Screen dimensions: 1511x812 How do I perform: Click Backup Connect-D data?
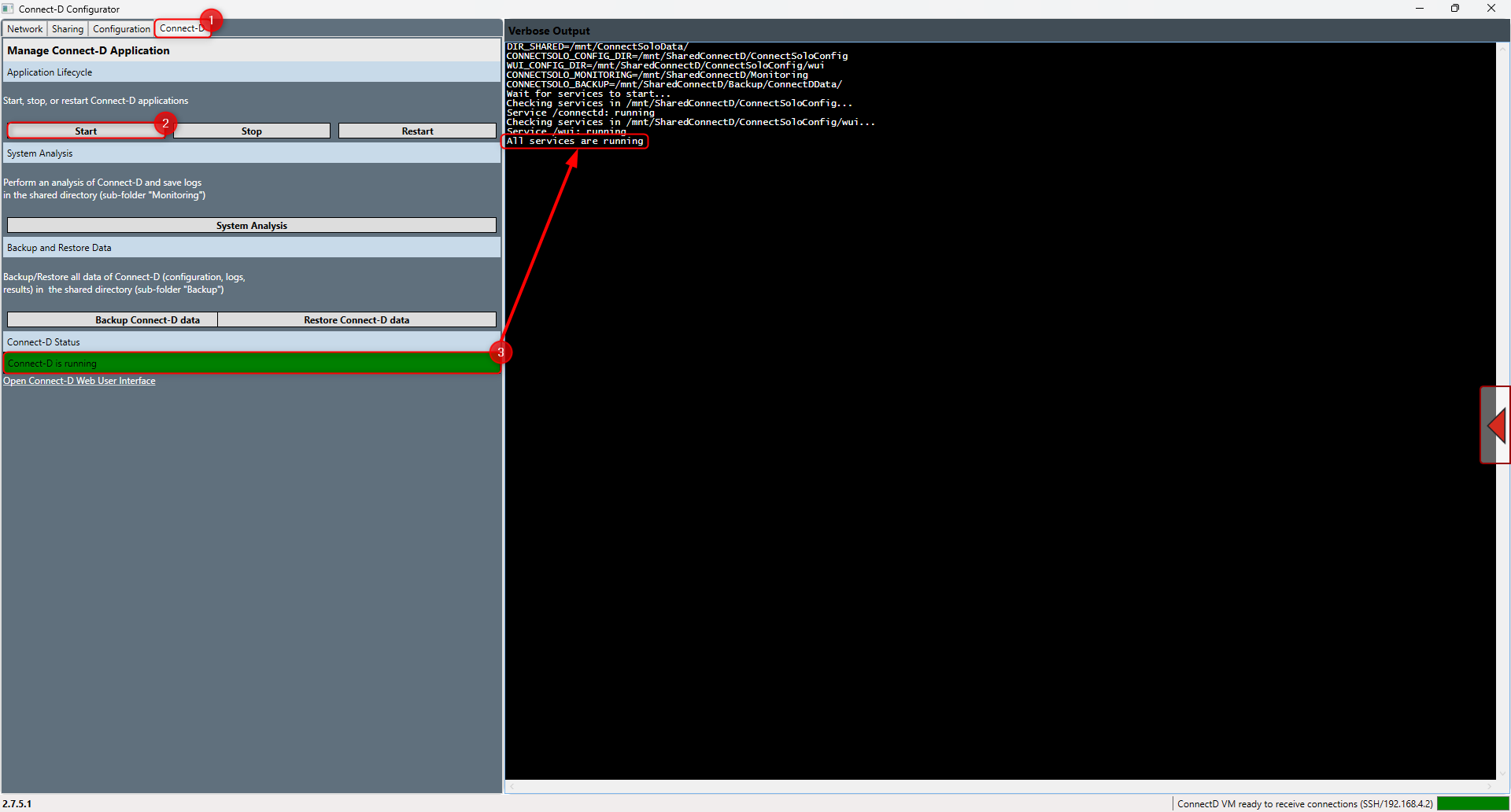coord(113,320)
